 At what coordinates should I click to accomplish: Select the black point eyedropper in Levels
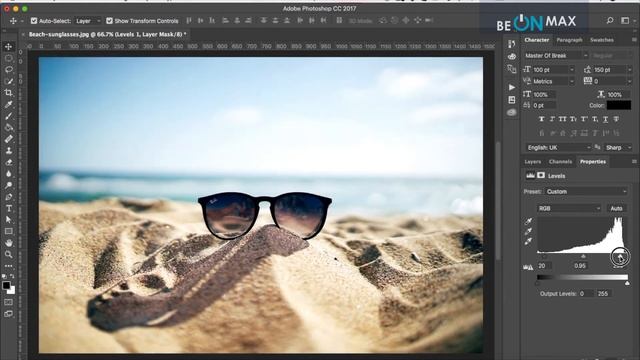[529, 221]
